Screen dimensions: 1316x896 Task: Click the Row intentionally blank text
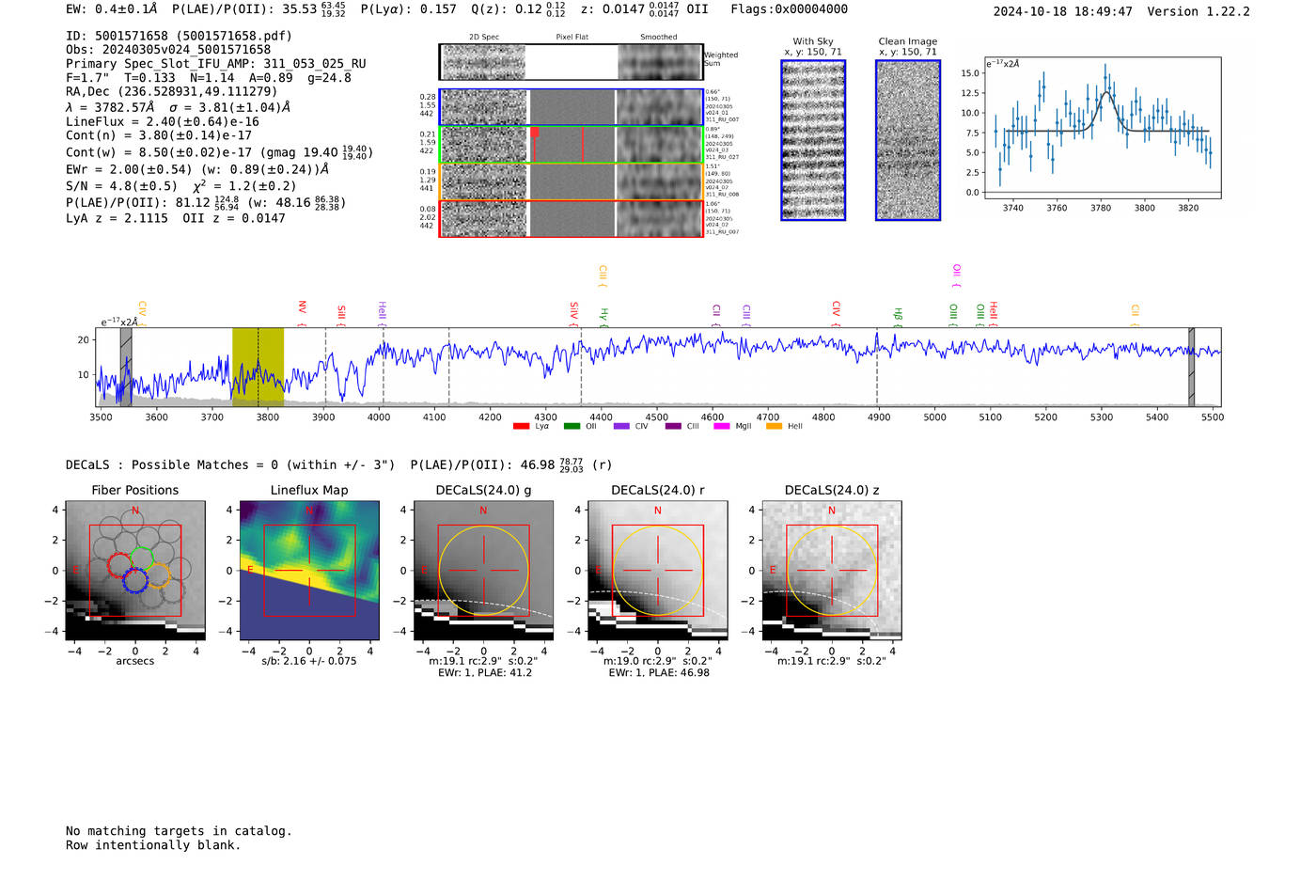(153, 845)
